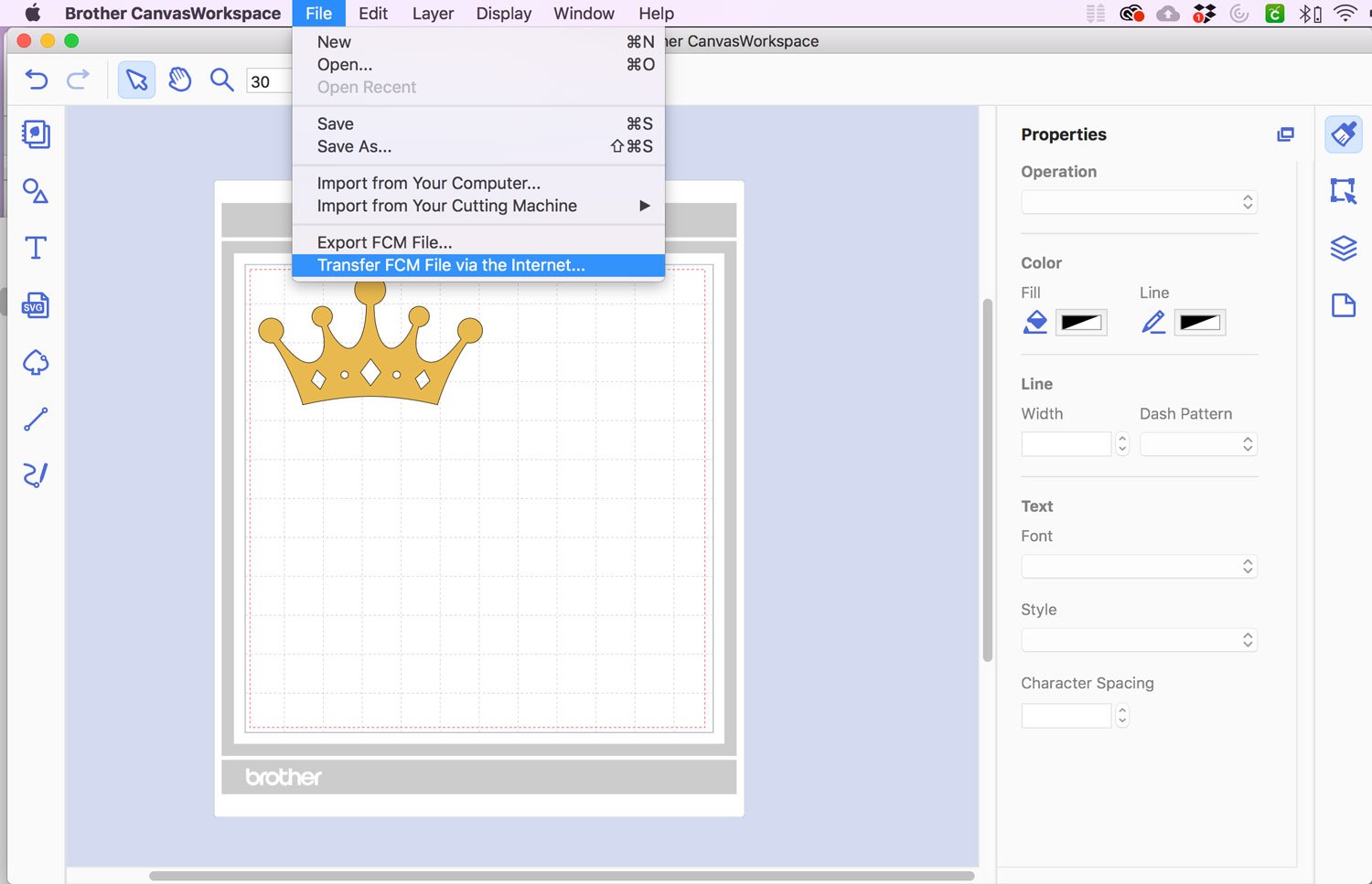Open the Layer menu
Screen dimensions: 1372x884
point(432,13)
